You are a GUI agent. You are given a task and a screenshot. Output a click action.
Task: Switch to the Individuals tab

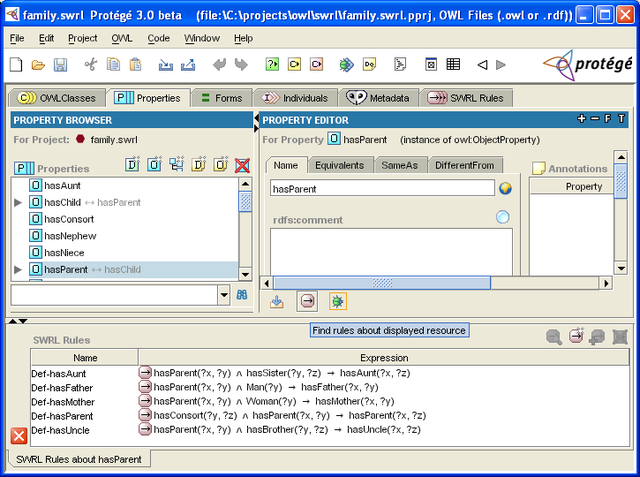296,98
